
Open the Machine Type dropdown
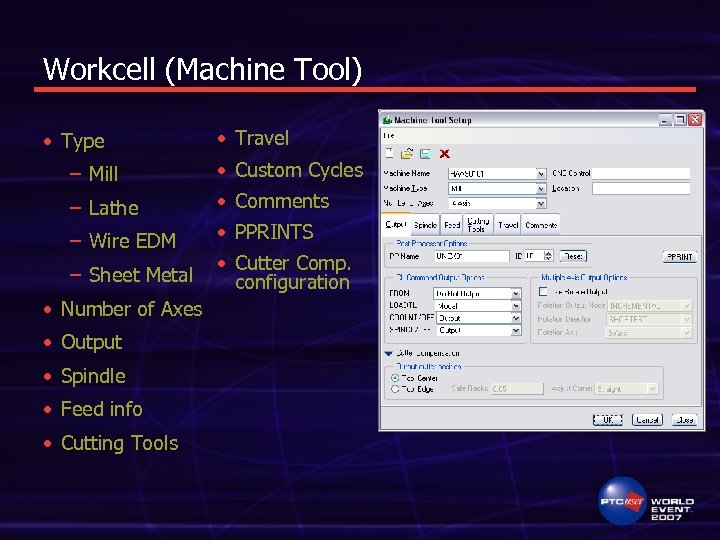pyautogui.click(x=541, y=189)
